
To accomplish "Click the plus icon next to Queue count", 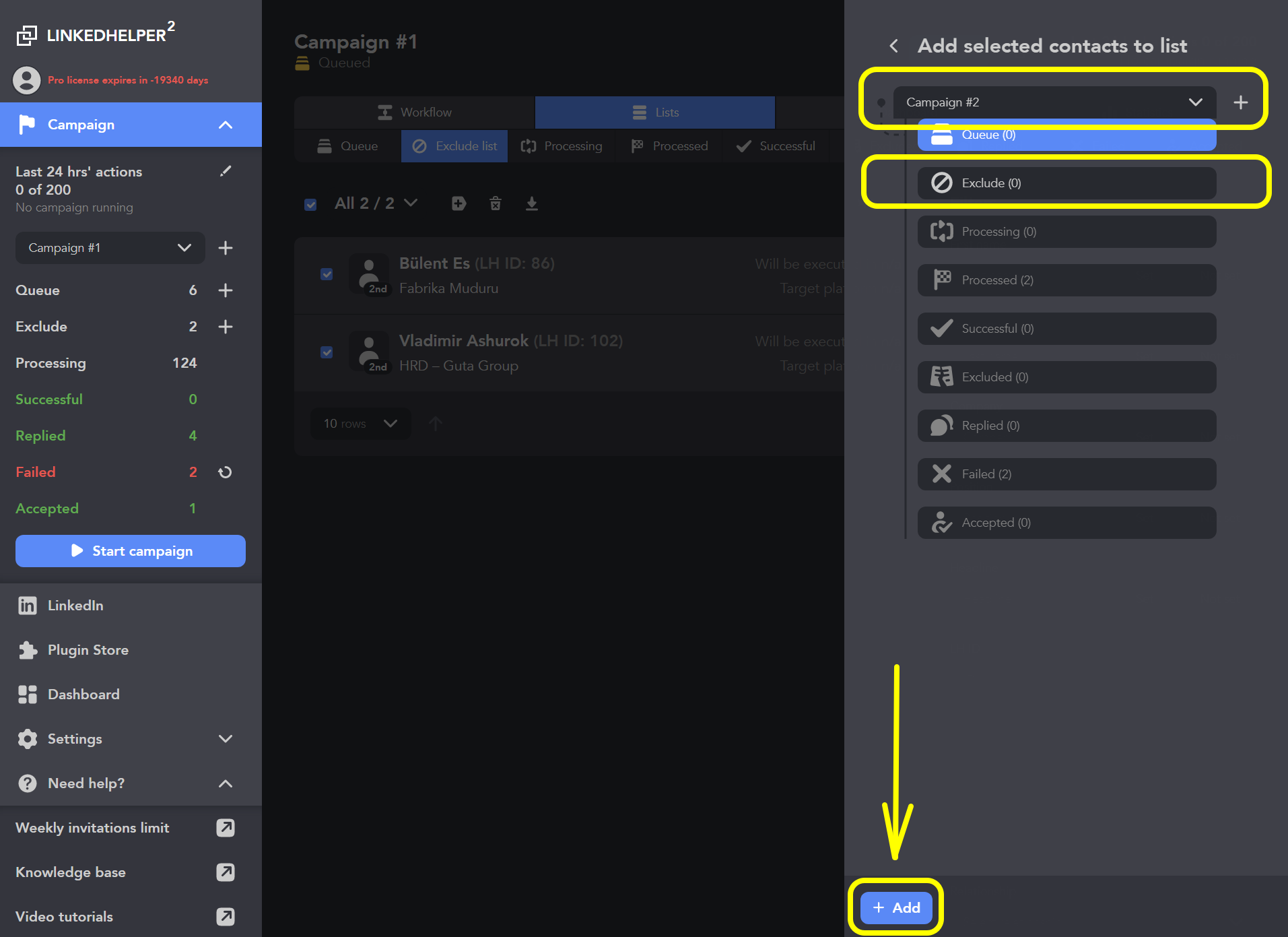I will [226, 290].
